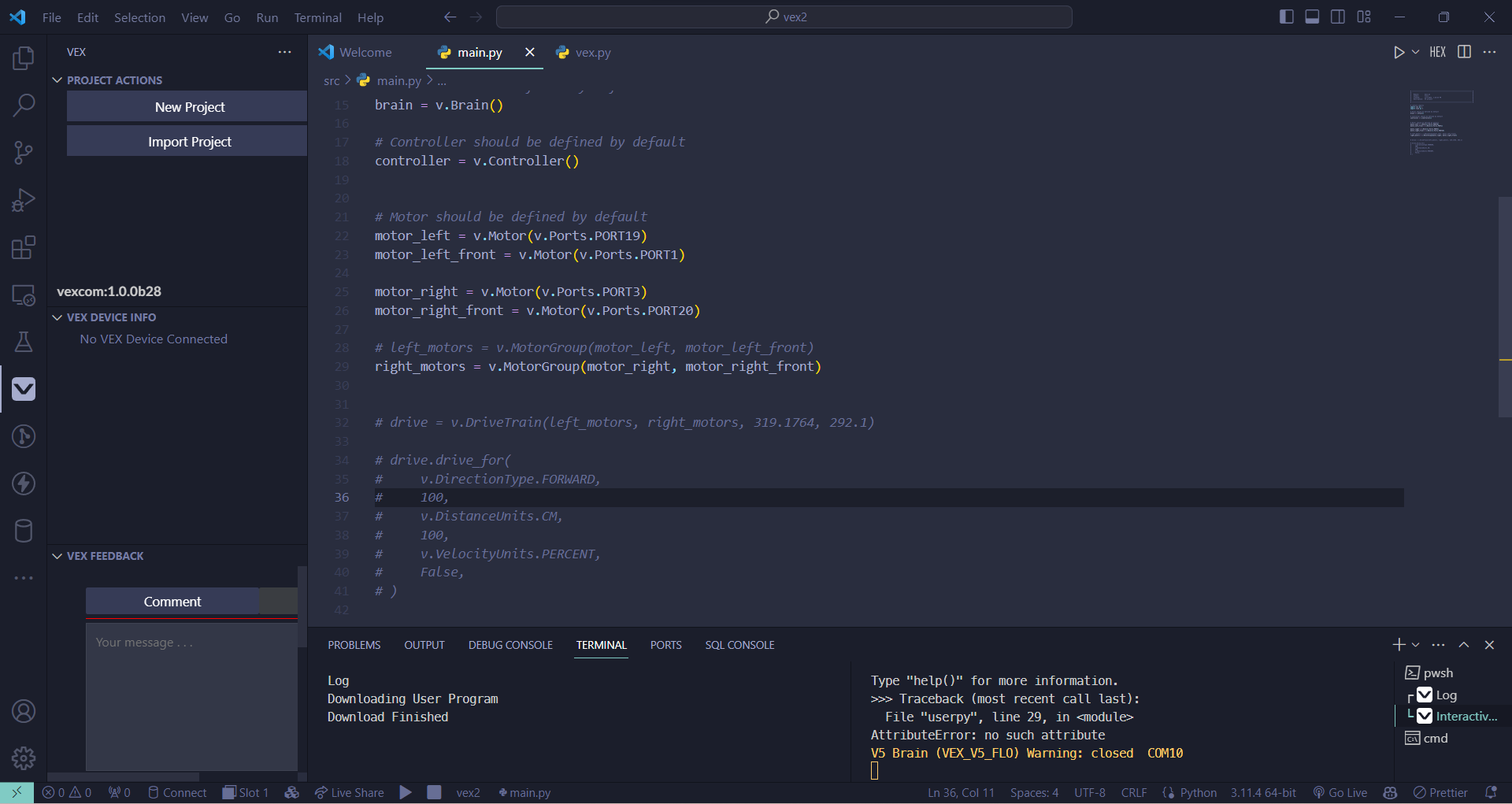1512x804 pixels.
Task: Maximize the panel size chevron
Action: [x=1464, y=644]
